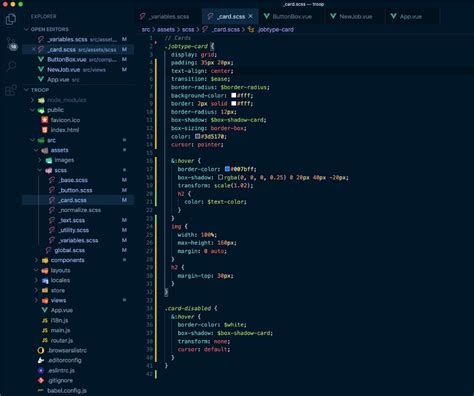This screenshot has height=396, width=474.
Task: Click the green macOS zoom window button
Action: click(21, 4)
